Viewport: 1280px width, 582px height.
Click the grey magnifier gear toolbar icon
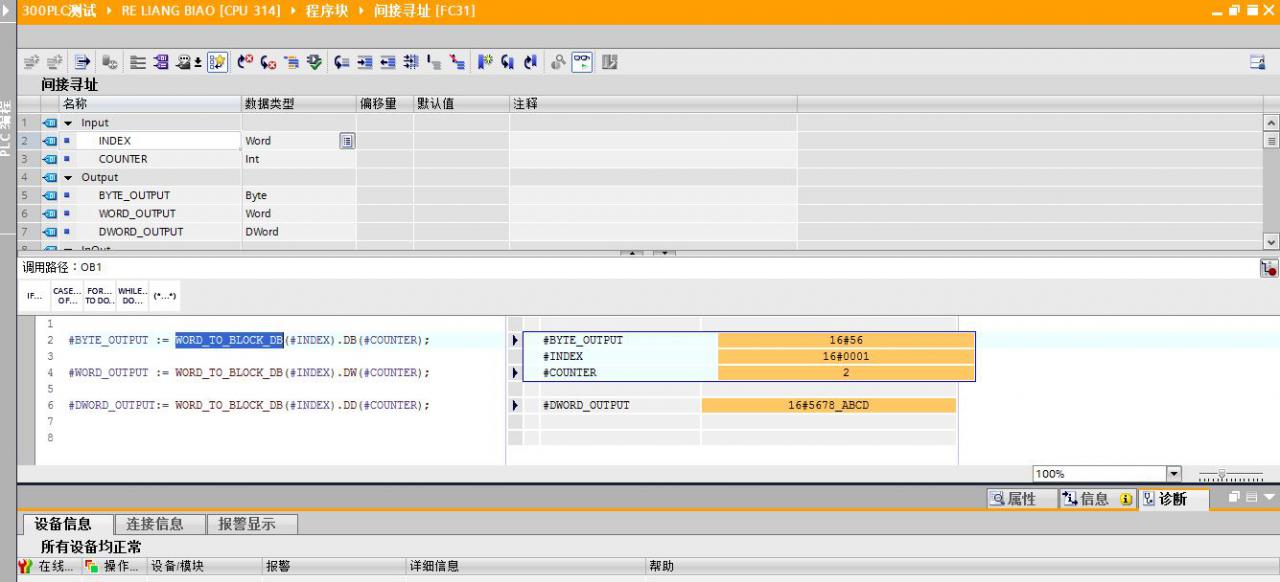pos(558,62)
